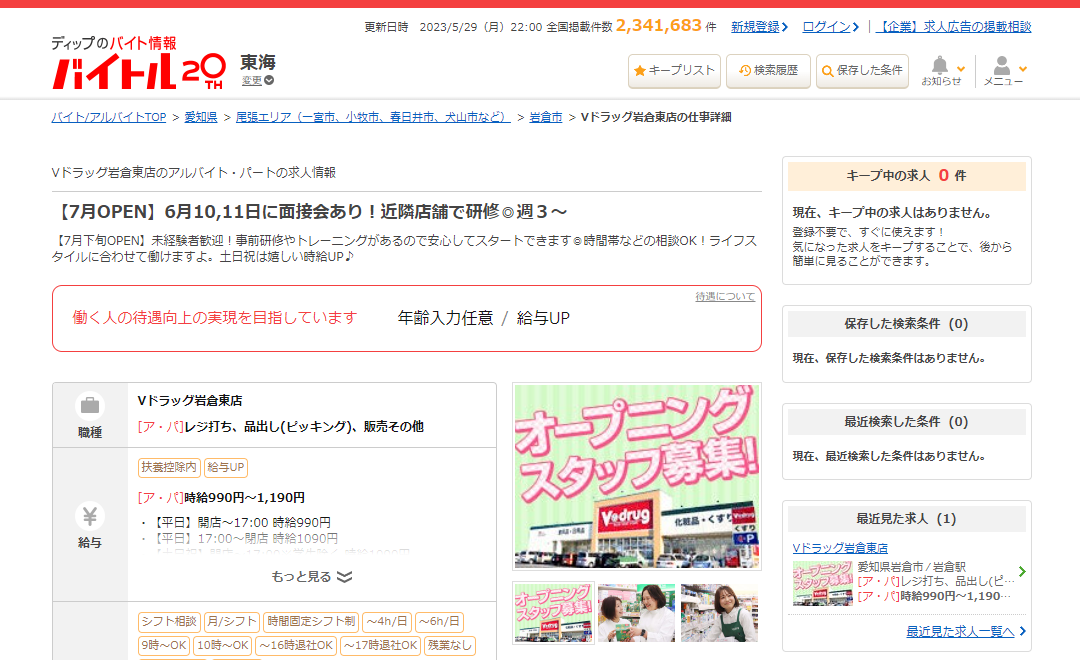This screenshot has height=660, width=1080.
Task: Select the first opening-staff thumbnail
Action: (553, 613)
